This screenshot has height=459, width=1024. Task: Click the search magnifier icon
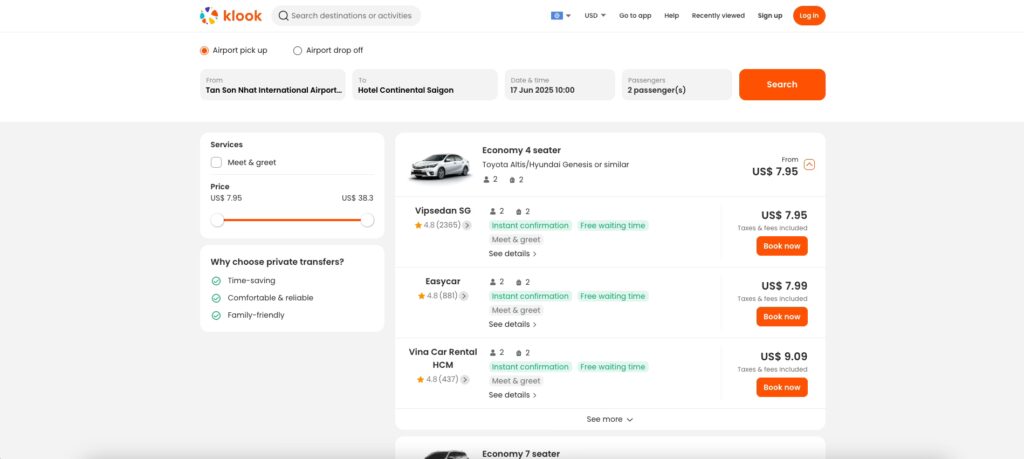(x=284, y=16)
